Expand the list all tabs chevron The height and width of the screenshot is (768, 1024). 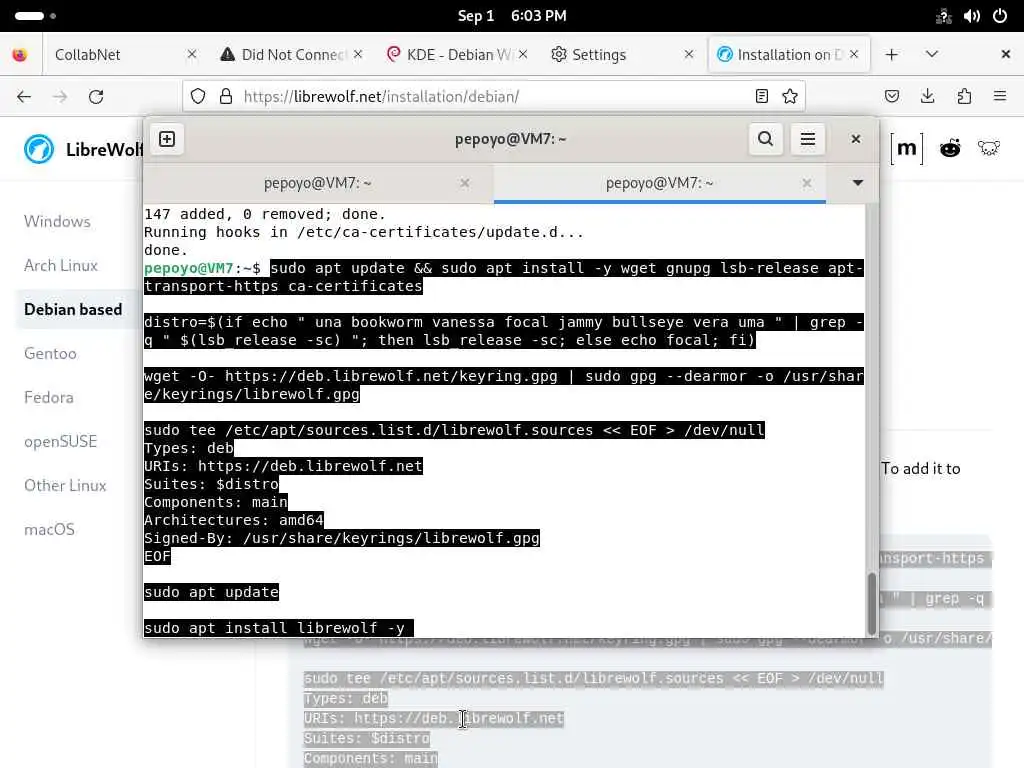tap(932, 54)
